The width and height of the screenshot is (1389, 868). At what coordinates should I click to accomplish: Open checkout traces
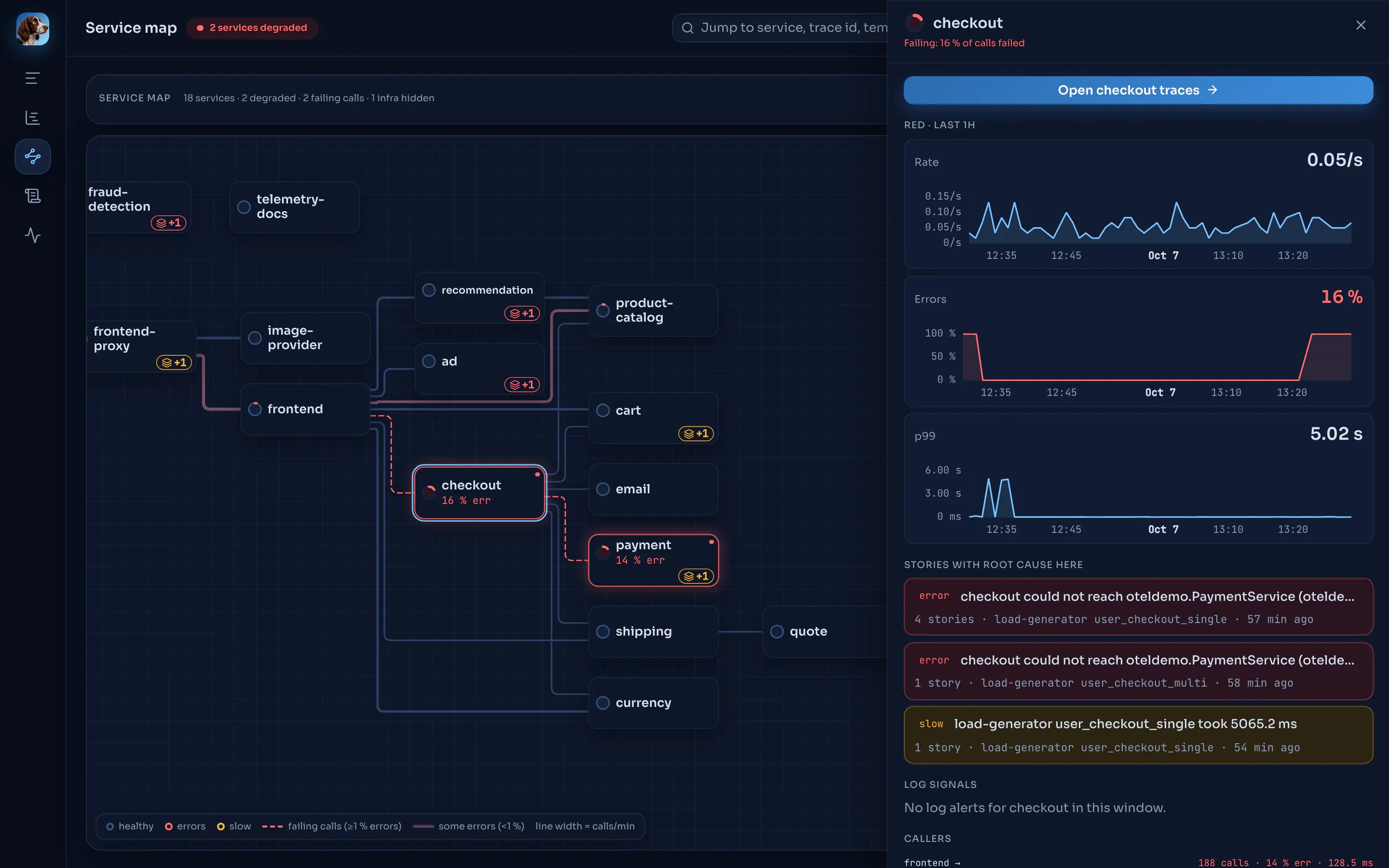pos(1138,90)
